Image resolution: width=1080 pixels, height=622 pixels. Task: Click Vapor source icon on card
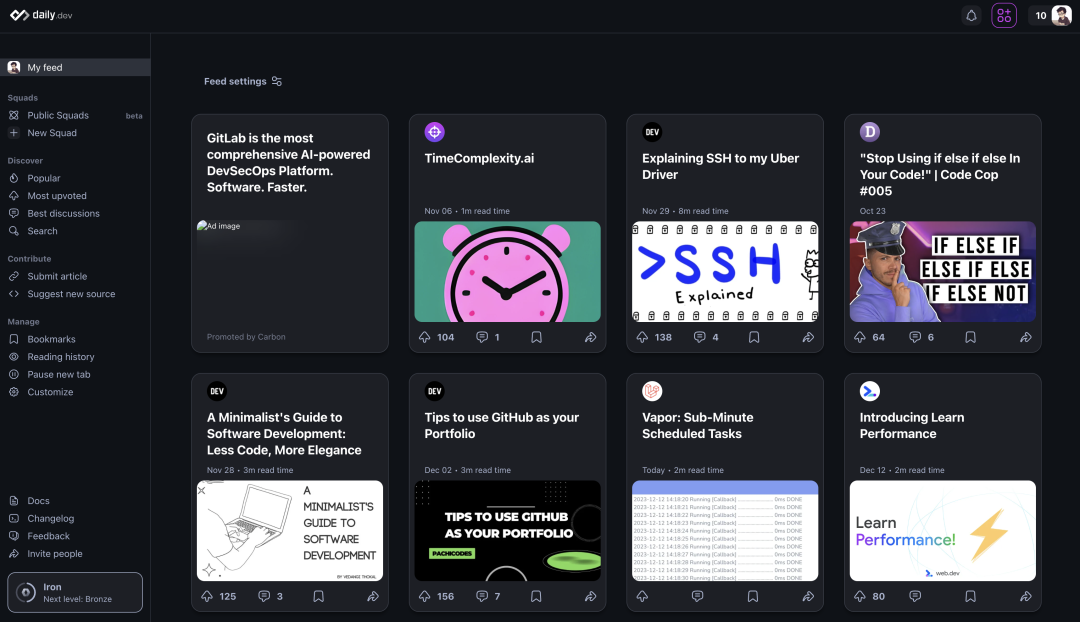pos(652,391)
